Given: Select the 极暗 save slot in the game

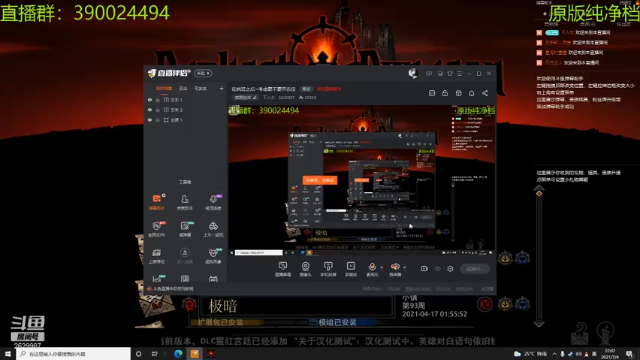Looking at the screenshot, I should click(297, 306).
